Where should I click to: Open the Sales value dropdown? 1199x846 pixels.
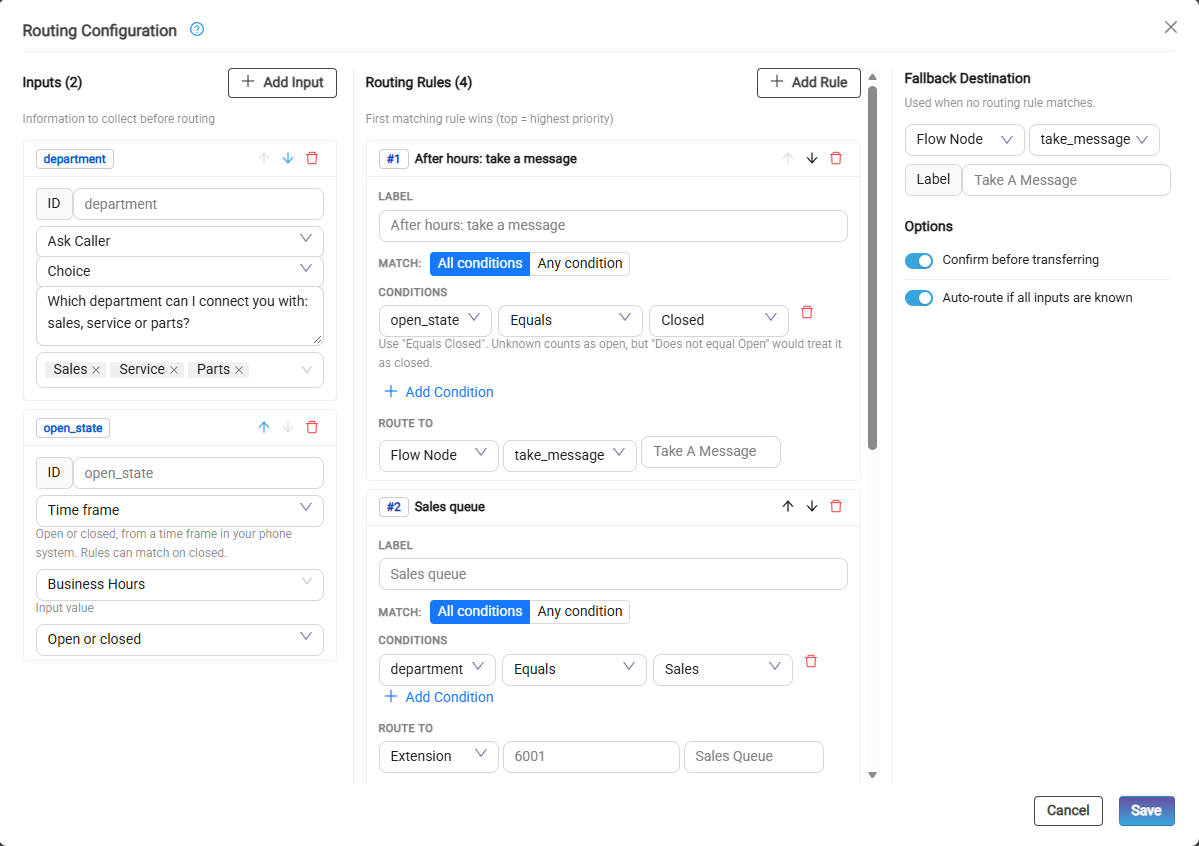coord(723,669)
